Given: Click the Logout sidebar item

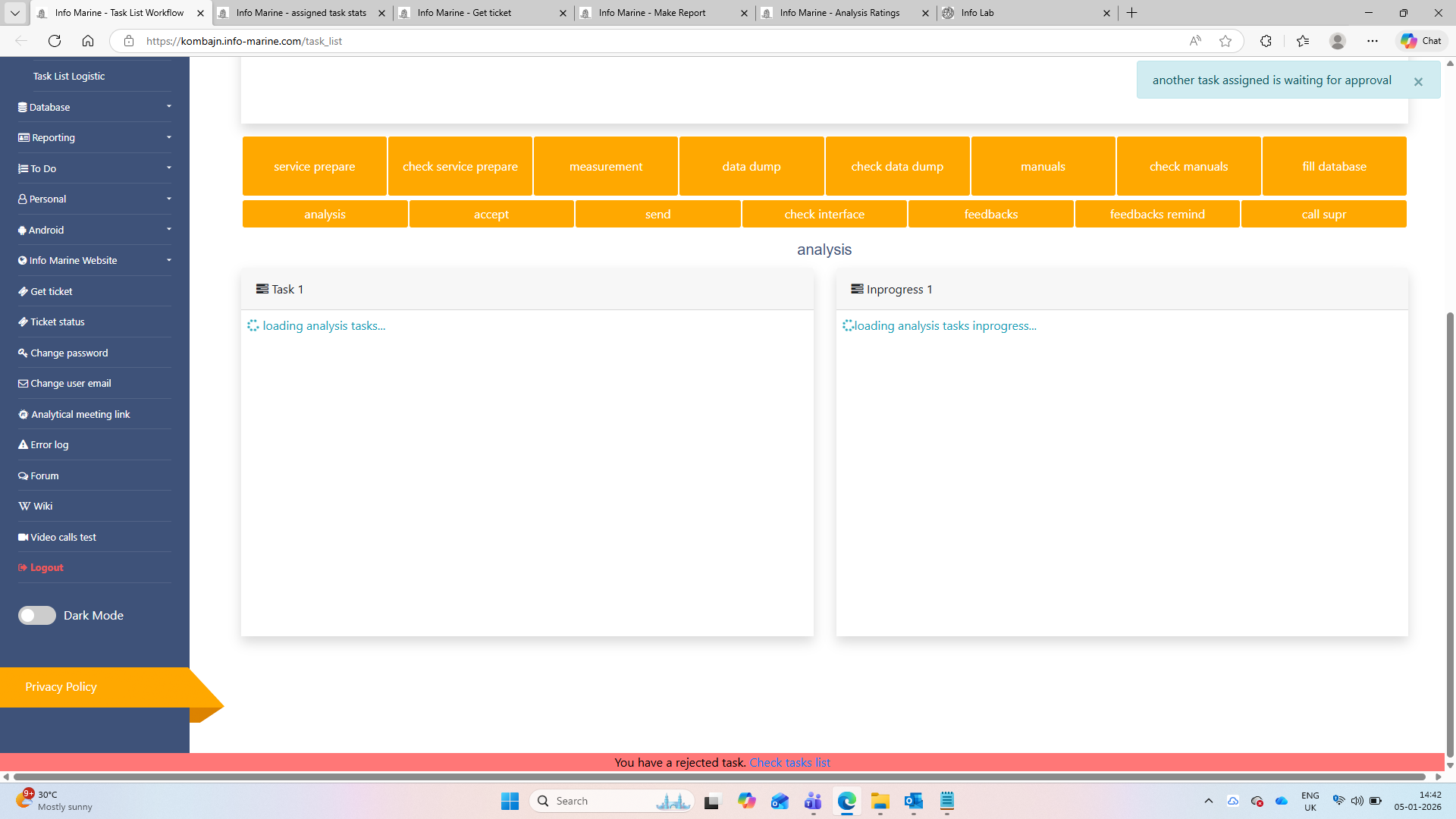Looking at the screenshot, I should click(46, 568).
